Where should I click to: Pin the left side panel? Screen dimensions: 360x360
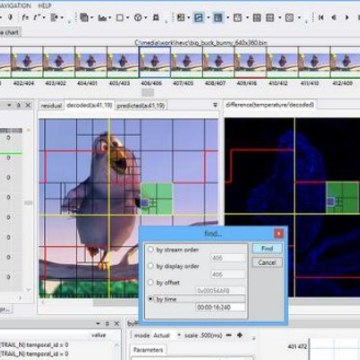point(19,105)
